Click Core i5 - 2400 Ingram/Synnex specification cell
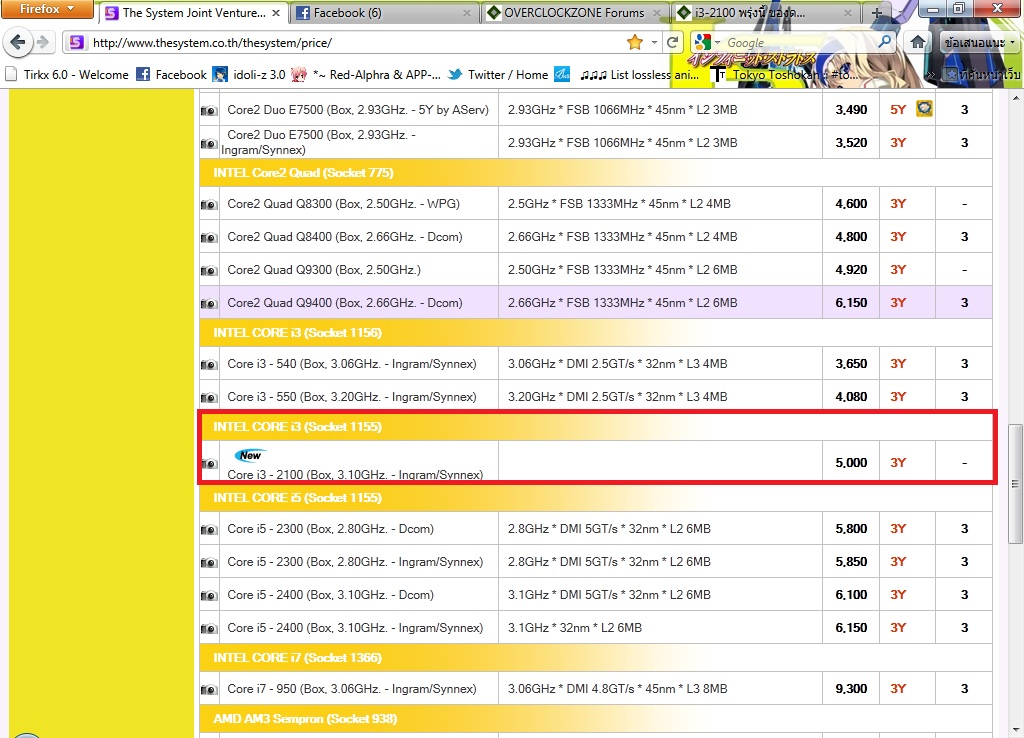Screen dimensions: 1024x738 coord(660,628)
